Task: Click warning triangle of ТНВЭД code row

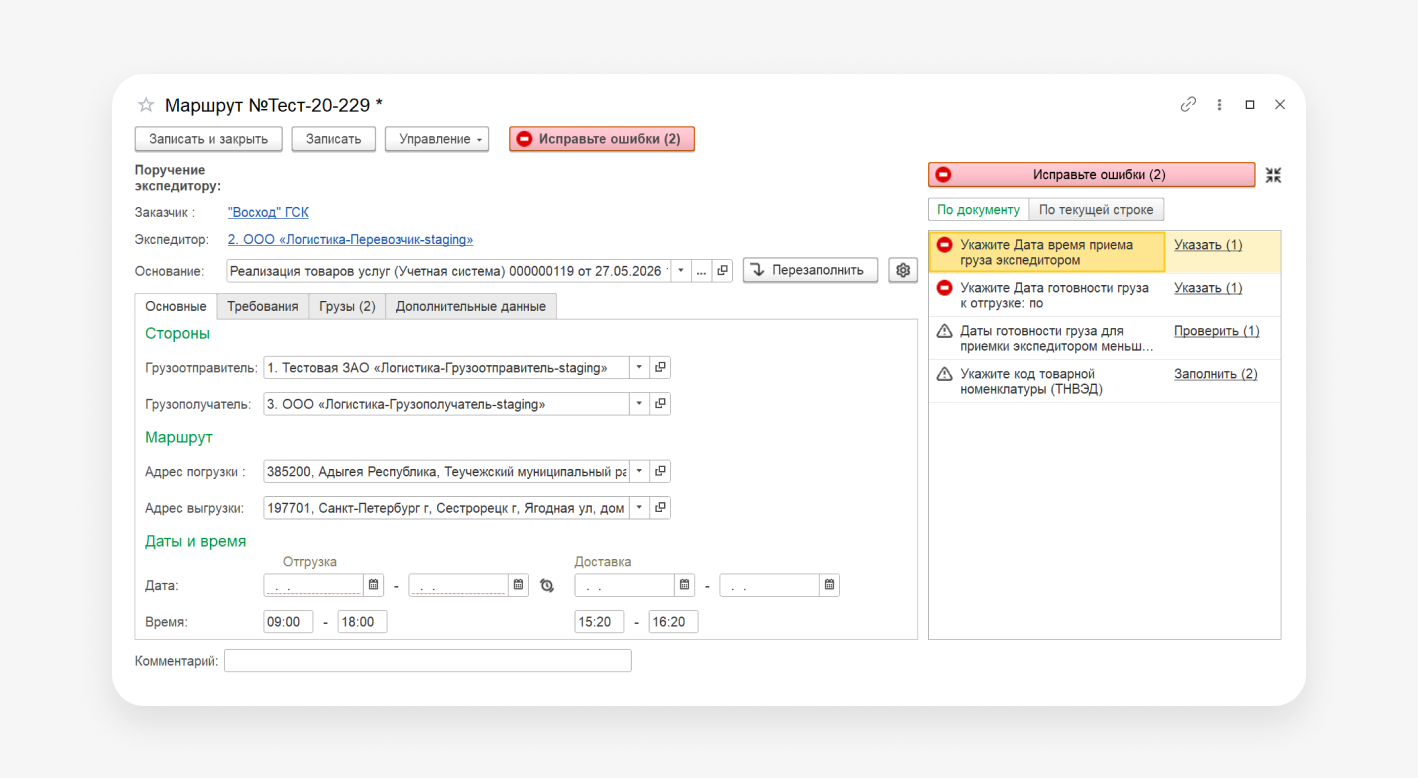Action: [944, 374]
